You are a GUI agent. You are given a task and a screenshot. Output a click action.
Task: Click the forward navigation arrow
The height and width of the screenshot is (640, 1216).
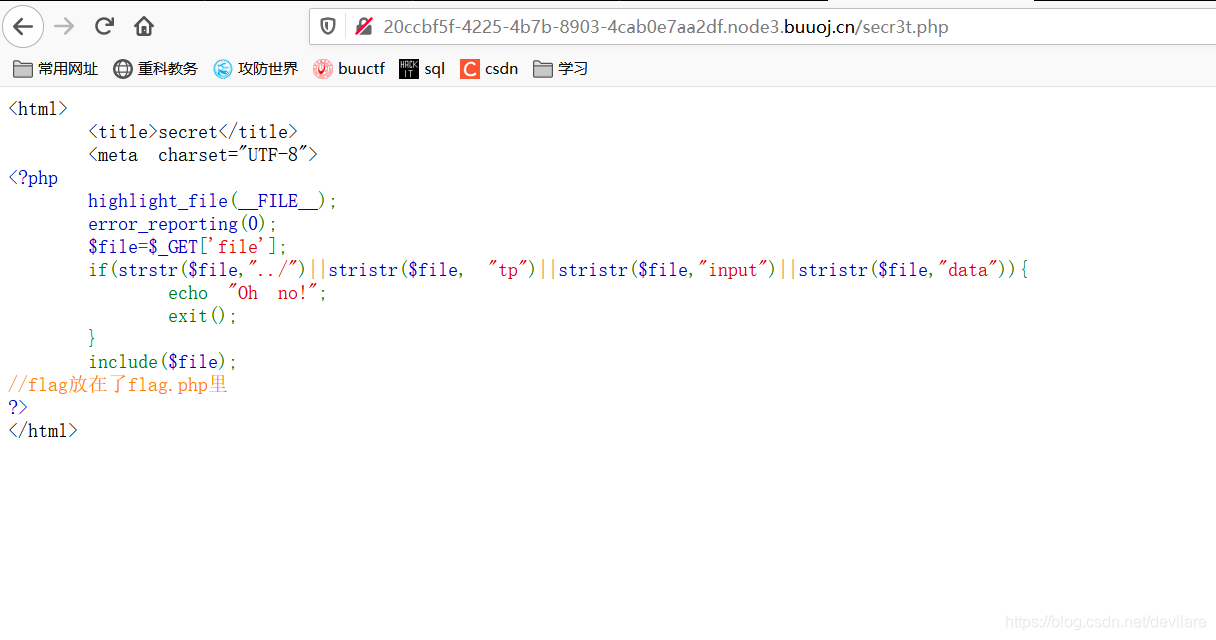pyautogui.click(x=64, y=27)
